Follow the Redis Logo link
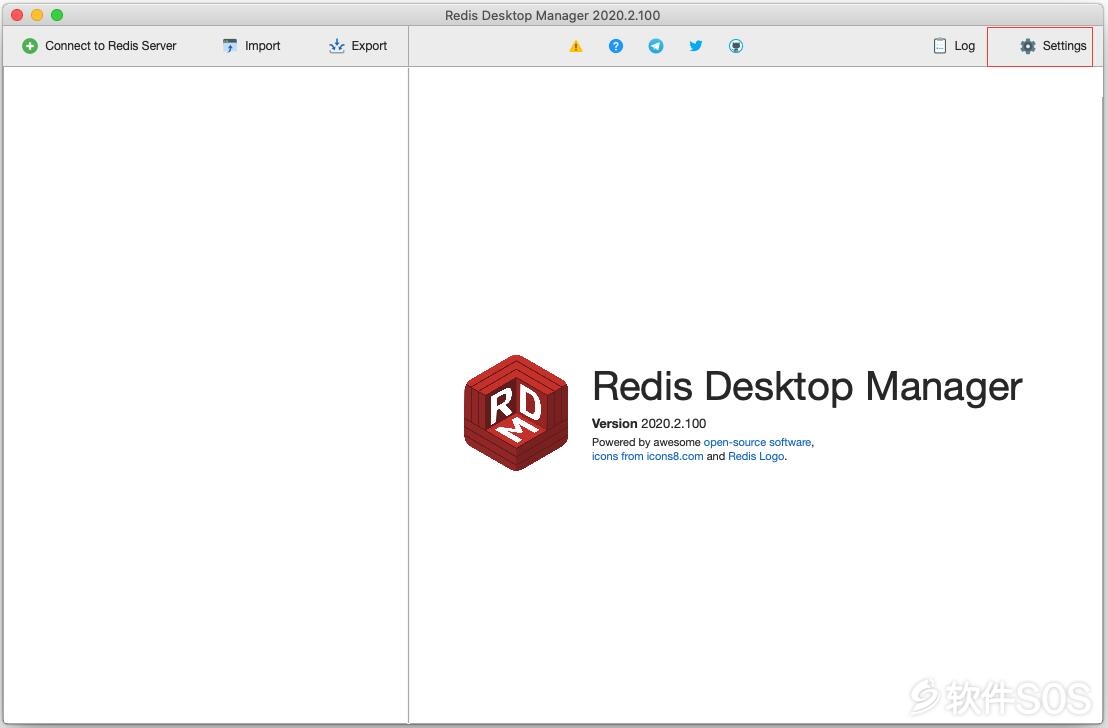The width and height of the screenshot is (1108, 728). 756,457
